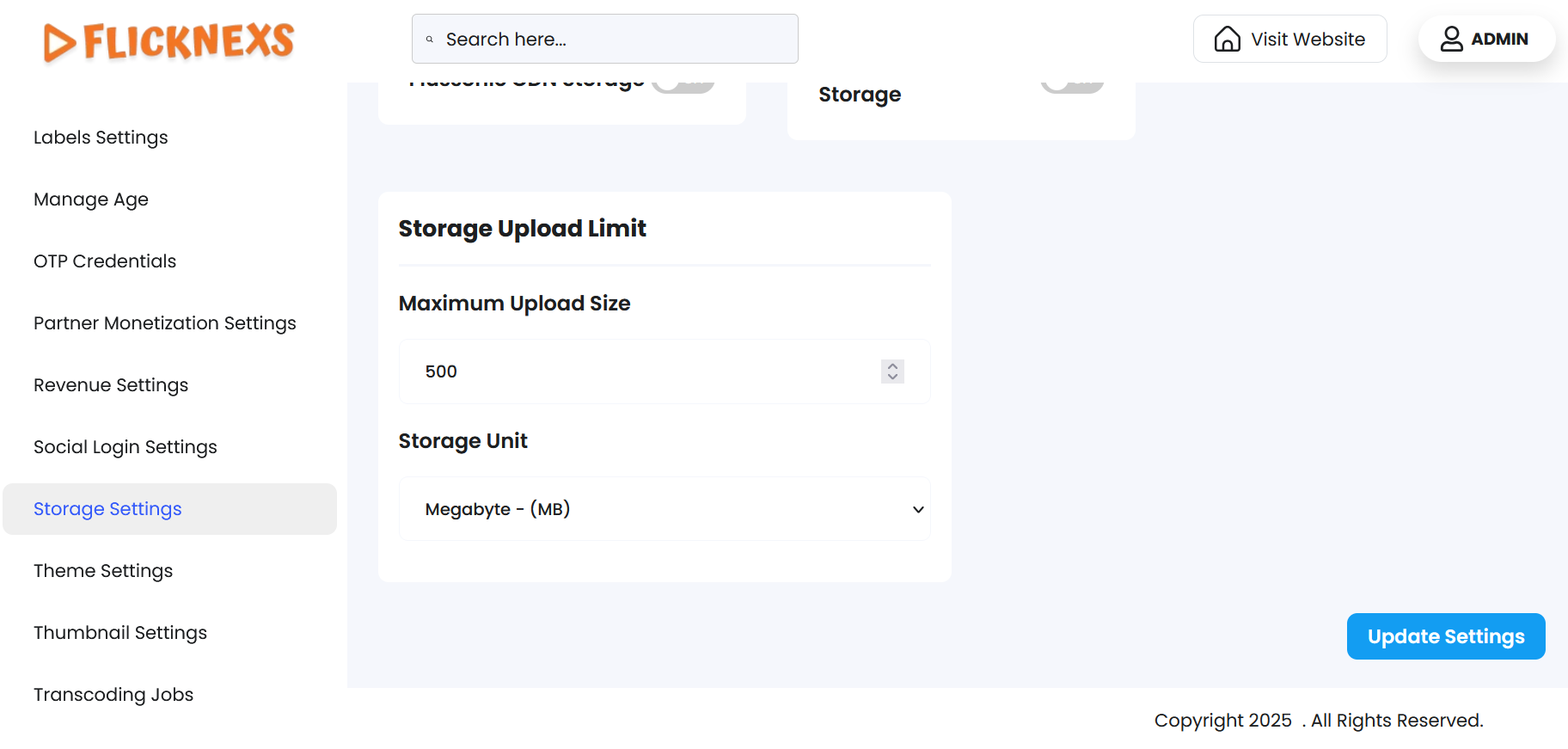Open Labels Settings in sidebar
This screenshot has width=1568, height=749.
101,138
